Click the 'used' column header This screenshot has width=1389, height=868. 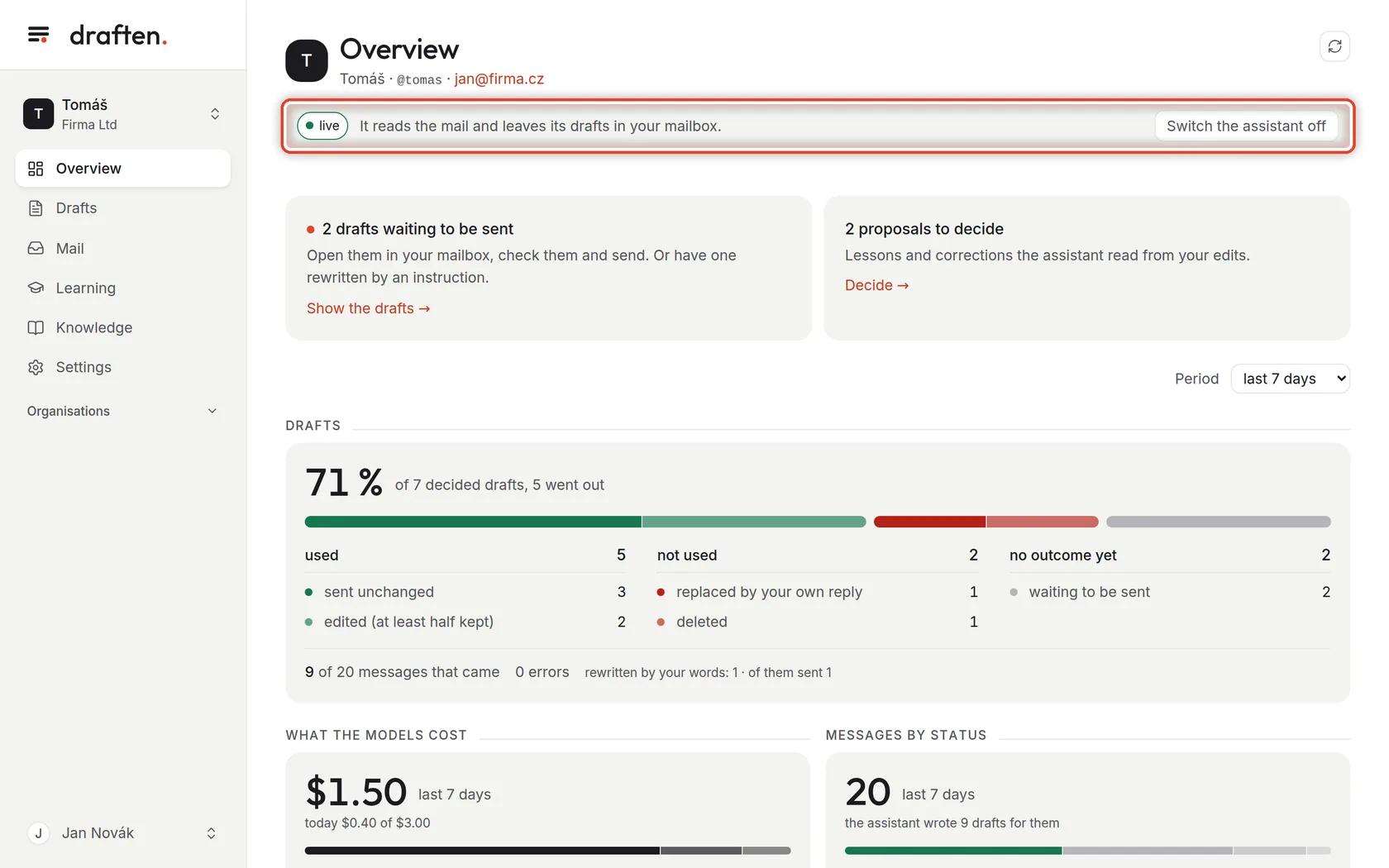(x=322, y=556)
